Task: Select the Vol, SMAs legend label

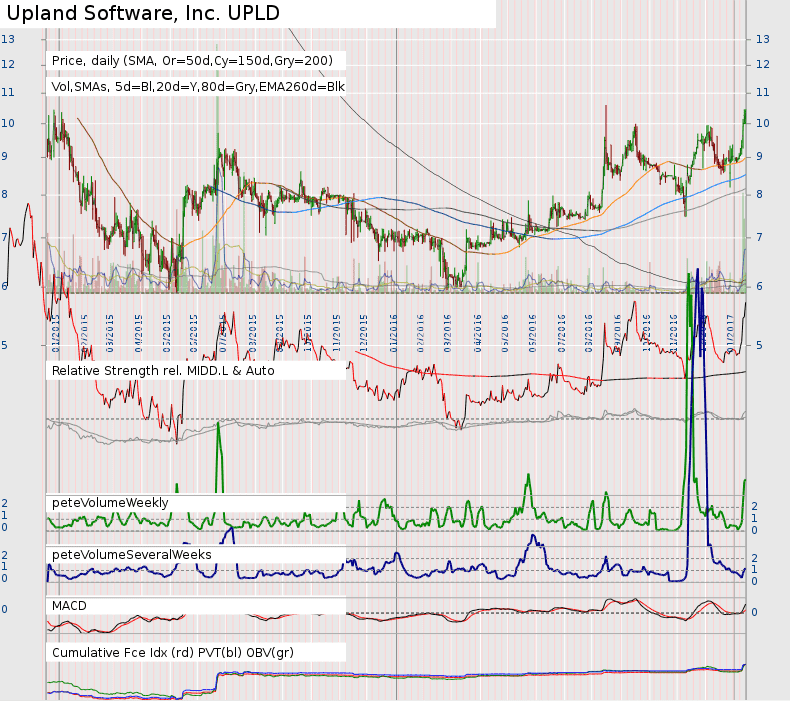Action: pos(198,87)
